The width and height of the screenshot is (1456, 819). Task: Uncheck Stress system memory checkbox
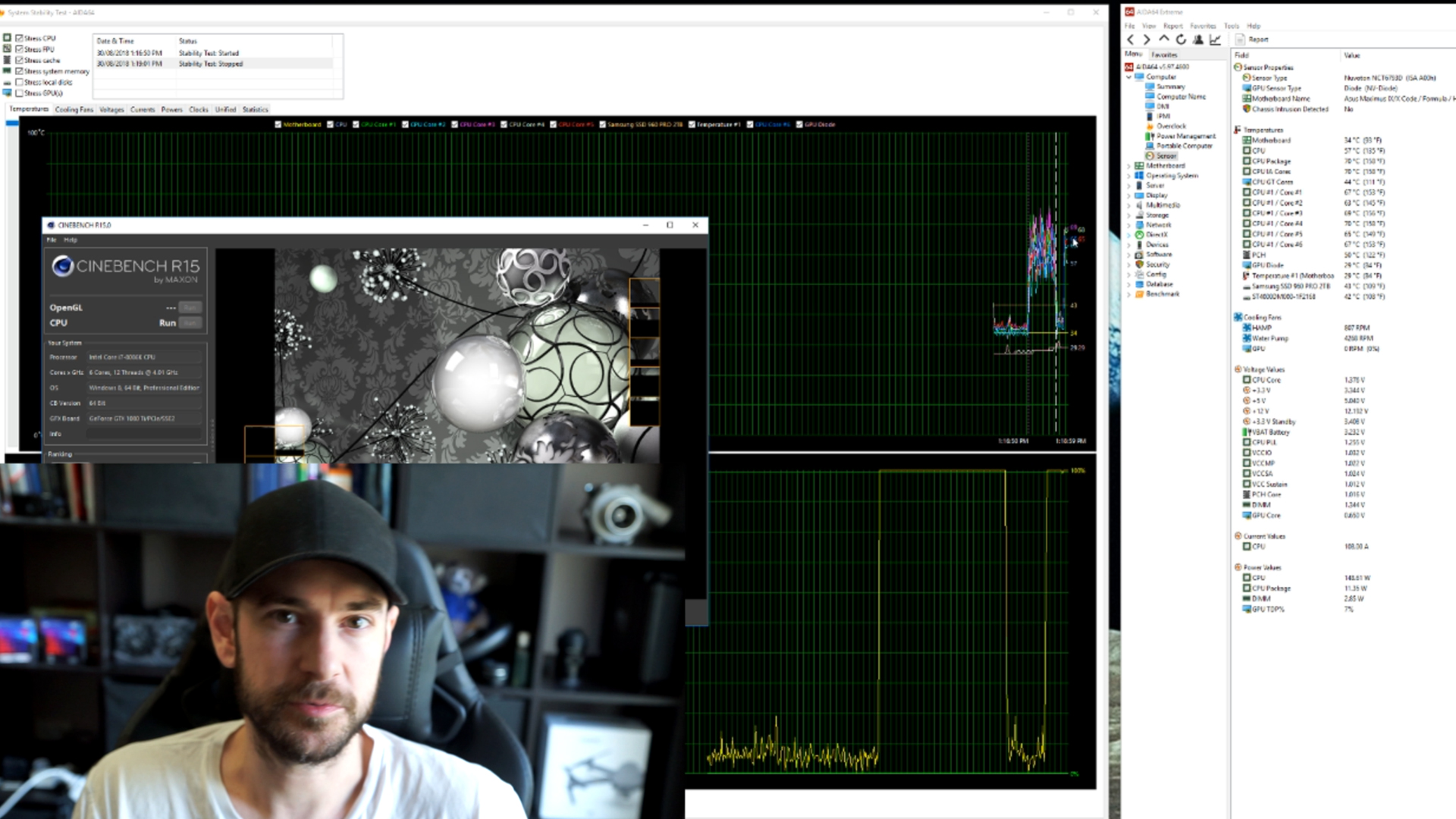tap(20, 71)
